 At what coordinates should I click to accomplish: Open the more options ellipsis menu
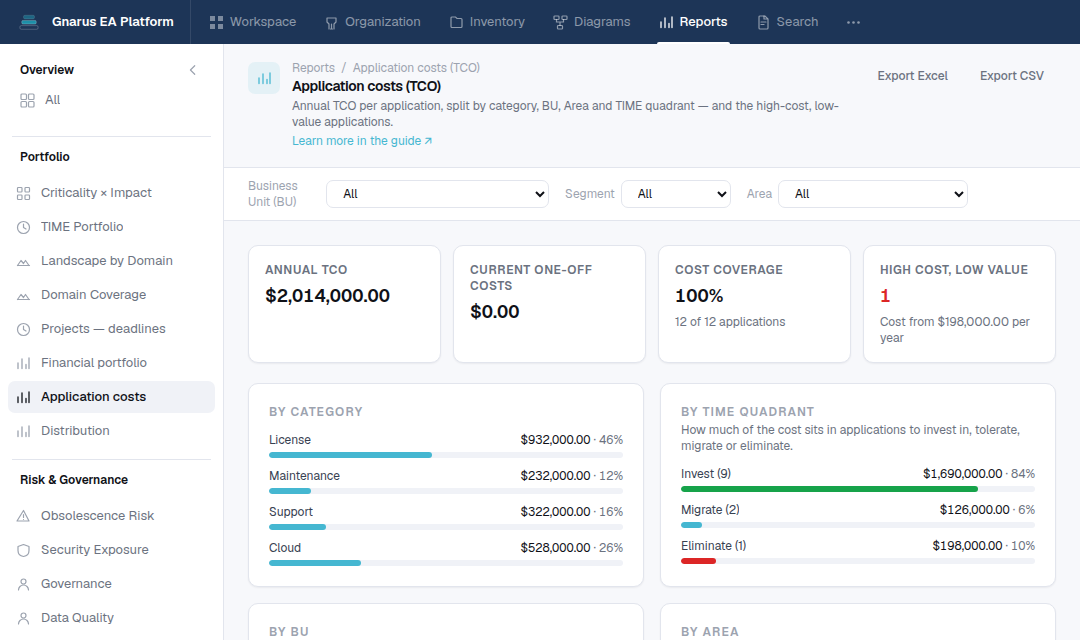[x=853, y=22]
